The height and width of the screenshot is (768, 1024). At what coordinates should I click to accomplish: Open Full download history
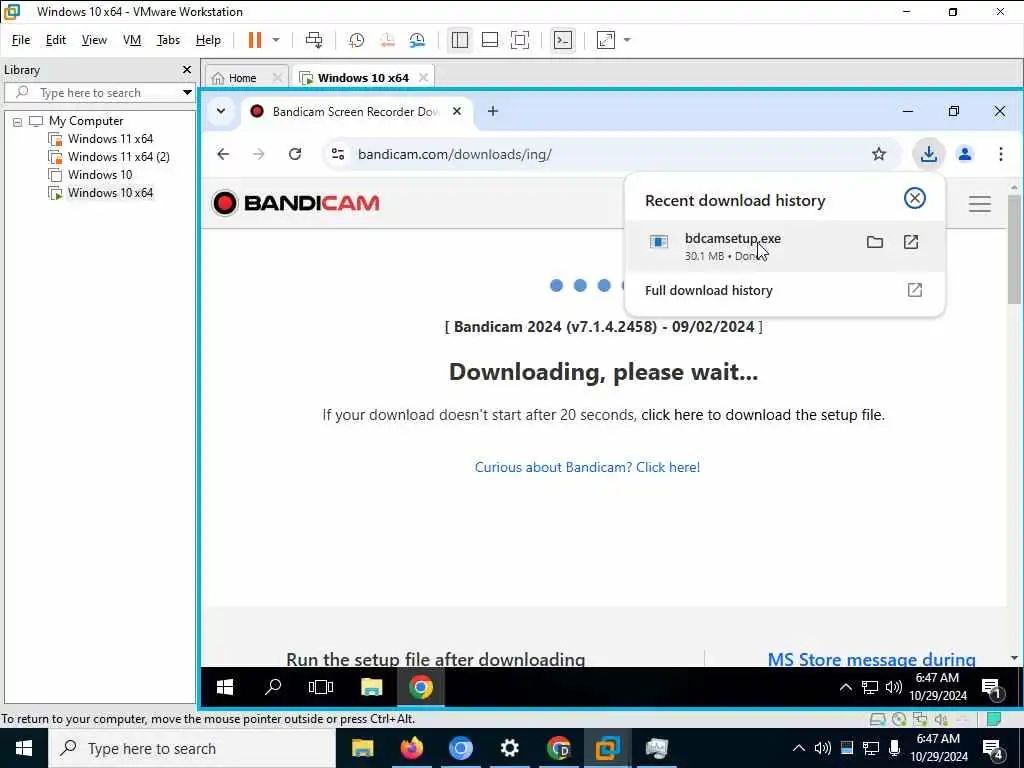pos(784,291)
